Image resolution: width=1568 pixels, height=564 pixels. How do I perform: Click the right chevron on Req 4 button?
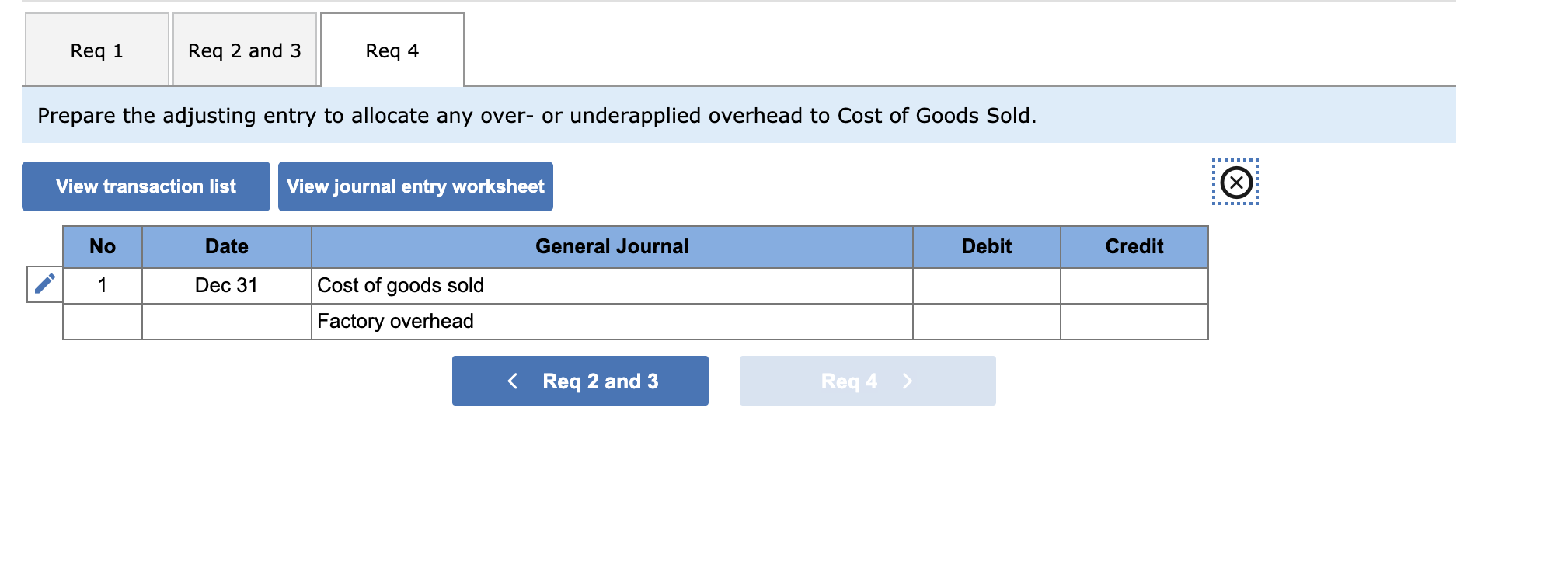coord(908,381)
